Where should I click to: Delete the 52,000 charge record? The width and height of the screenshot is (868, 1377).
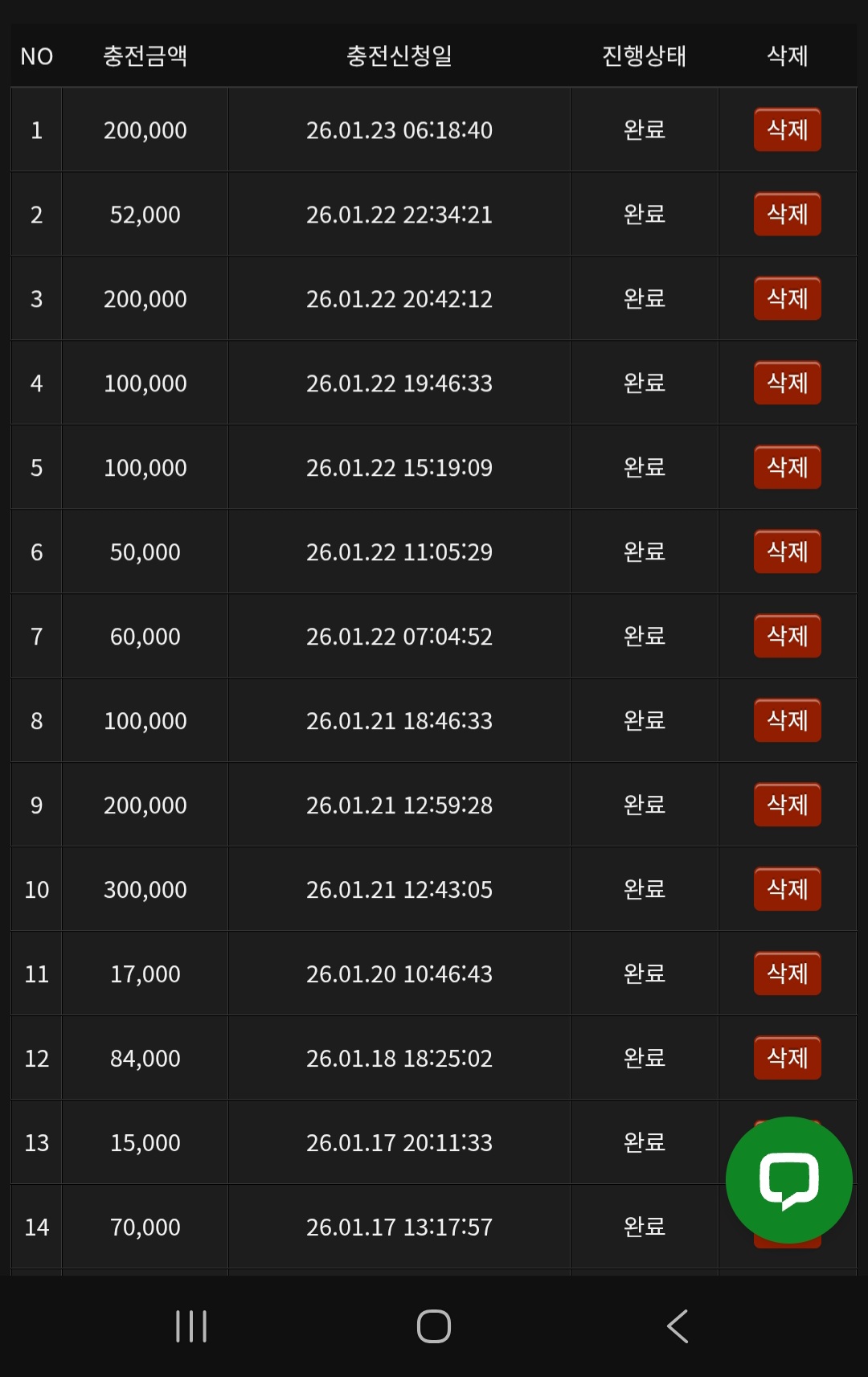pyautogui.click(x=787, y=214)
